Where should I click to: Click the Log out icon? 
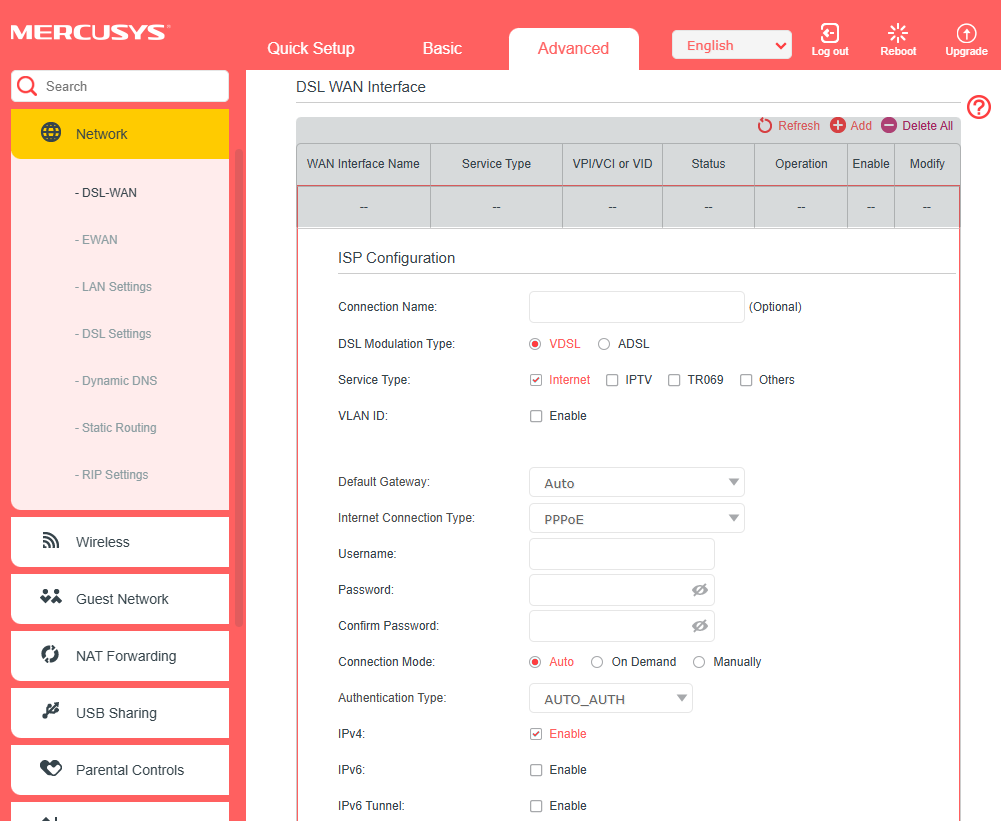tap(829, 33)
